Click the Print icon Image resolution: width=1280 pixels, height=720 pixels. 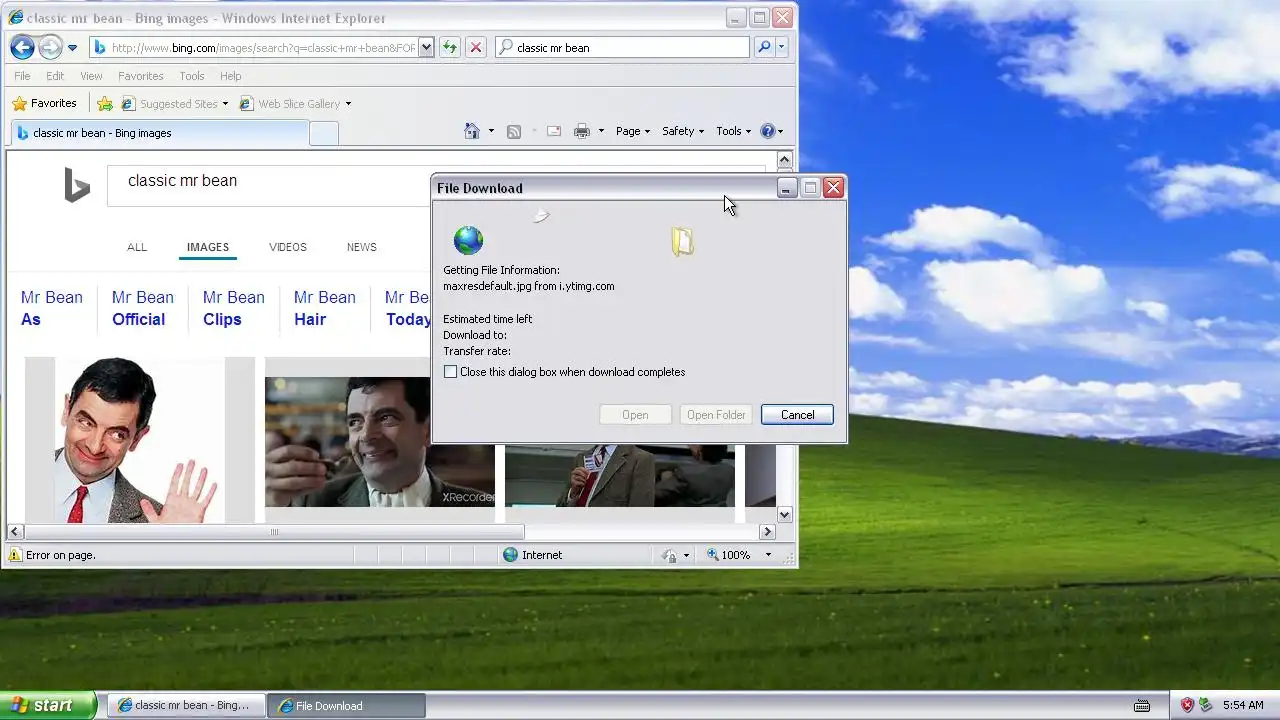point(582,131)
